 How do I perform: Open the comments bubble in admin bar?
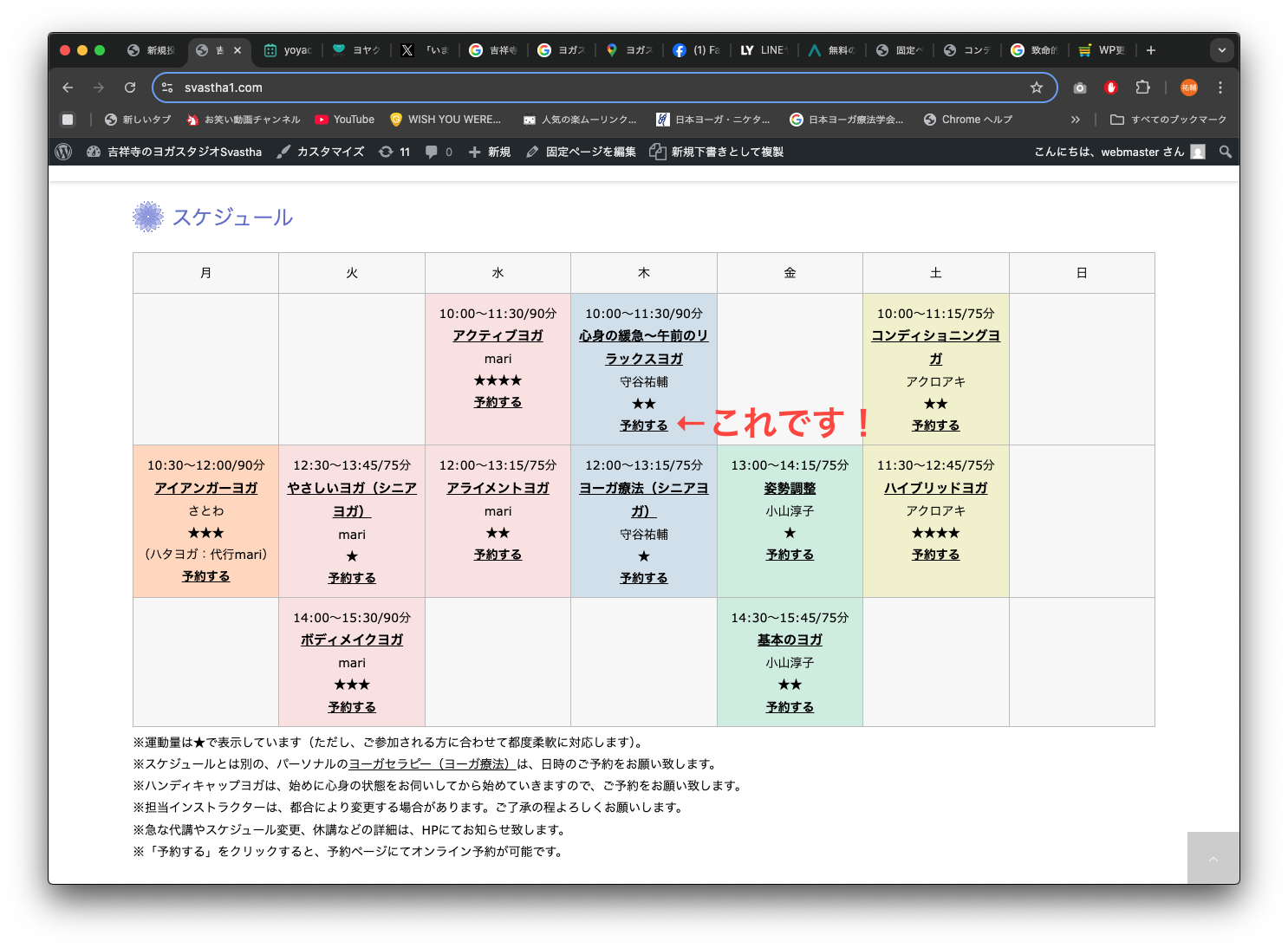(439, 152)
